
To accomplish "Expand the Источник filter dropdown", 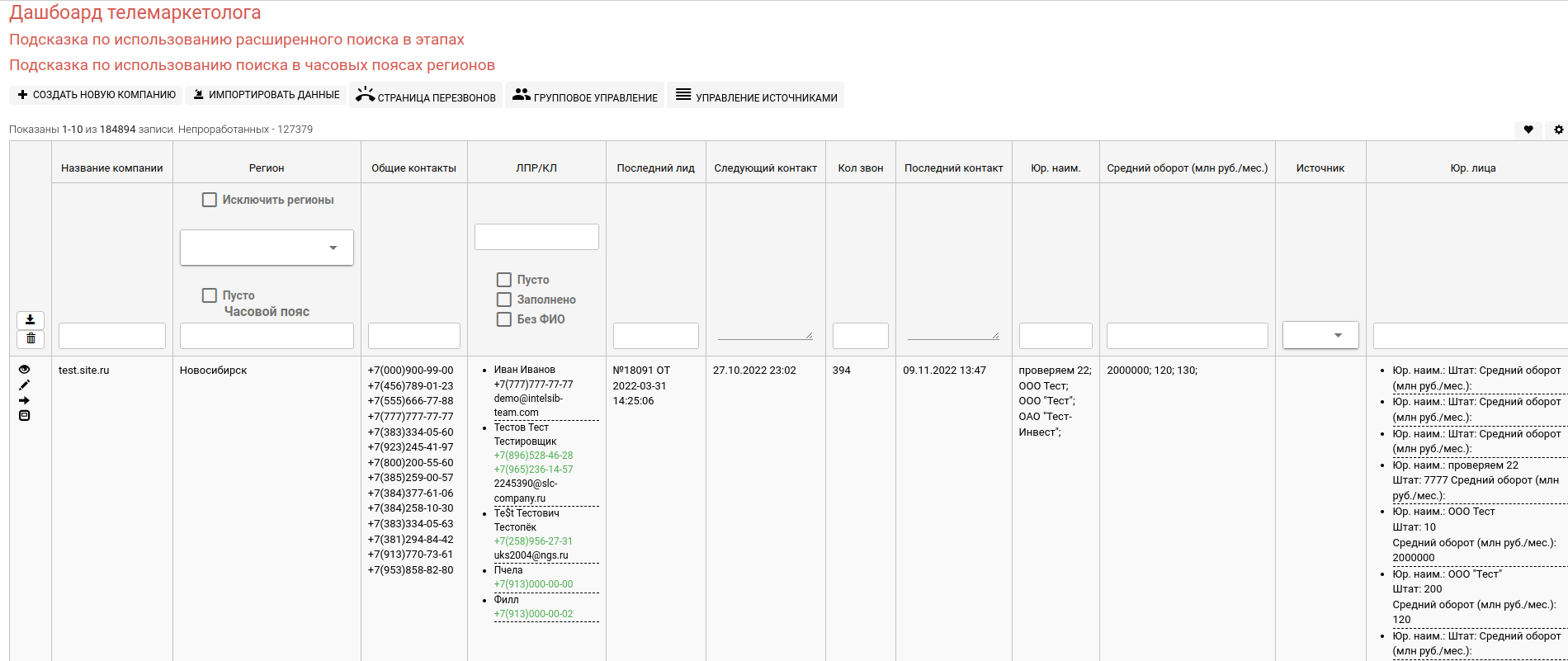I will click(x=1320, y=335).
